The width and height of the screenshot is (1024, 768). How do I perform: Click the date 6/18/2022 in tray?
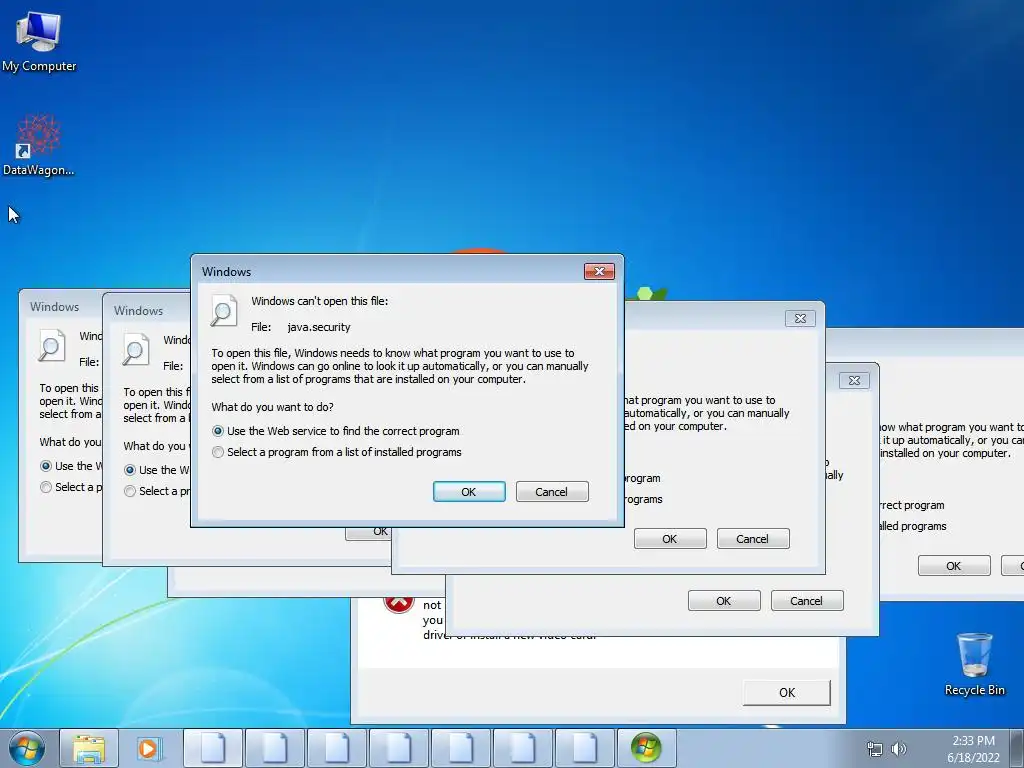(973, 758)
